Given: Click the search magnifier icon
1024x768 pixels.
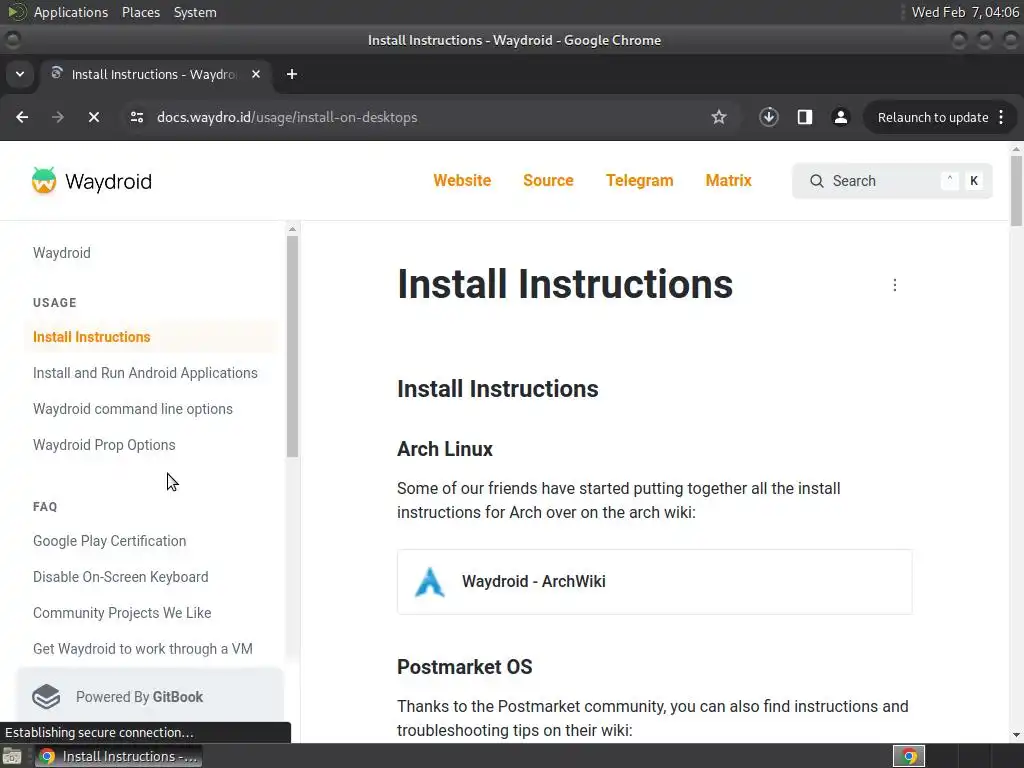Looking at the screenshot, I should [816, 181].
